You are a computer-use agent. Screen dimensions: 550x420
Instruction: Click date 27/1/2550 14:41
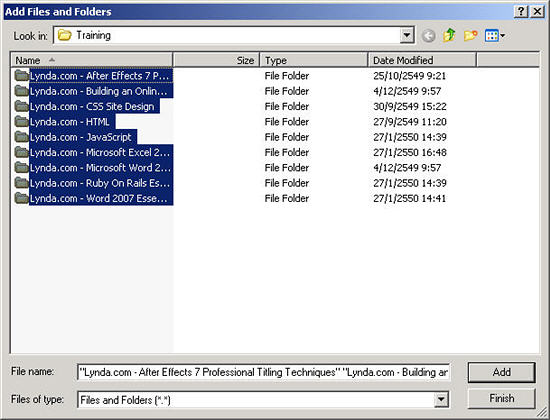pyautogui.click(x=409, y=199)
